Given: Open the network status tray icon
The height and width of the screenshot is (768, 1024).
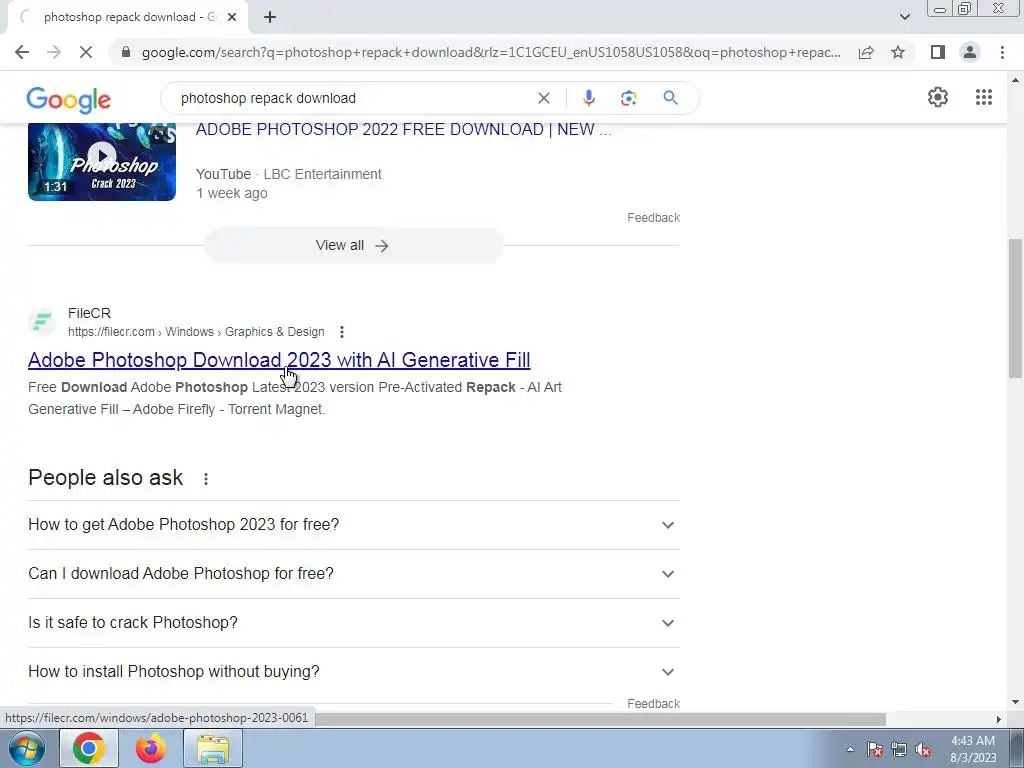Looking at the screenshot, I should pos(899,749).
